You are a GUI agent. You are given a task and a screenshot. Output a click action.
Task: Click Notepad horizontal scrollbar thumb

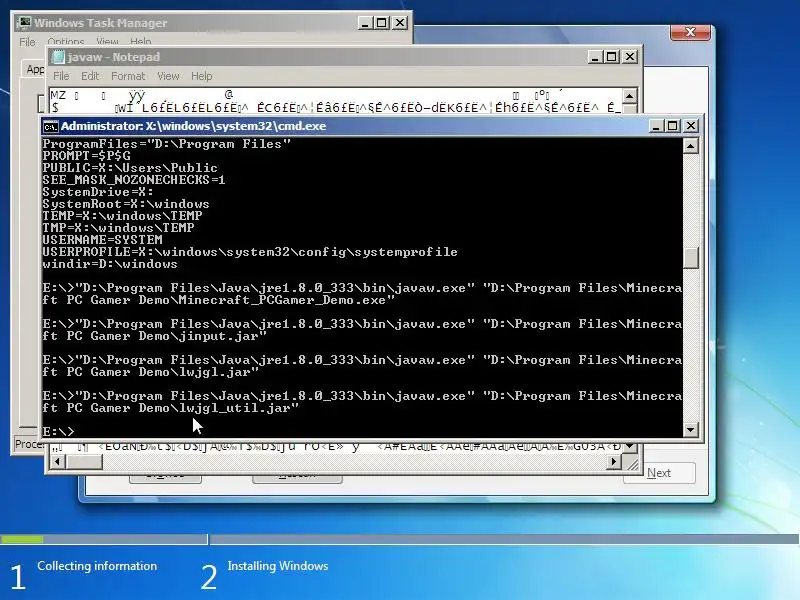pos(84,462)
